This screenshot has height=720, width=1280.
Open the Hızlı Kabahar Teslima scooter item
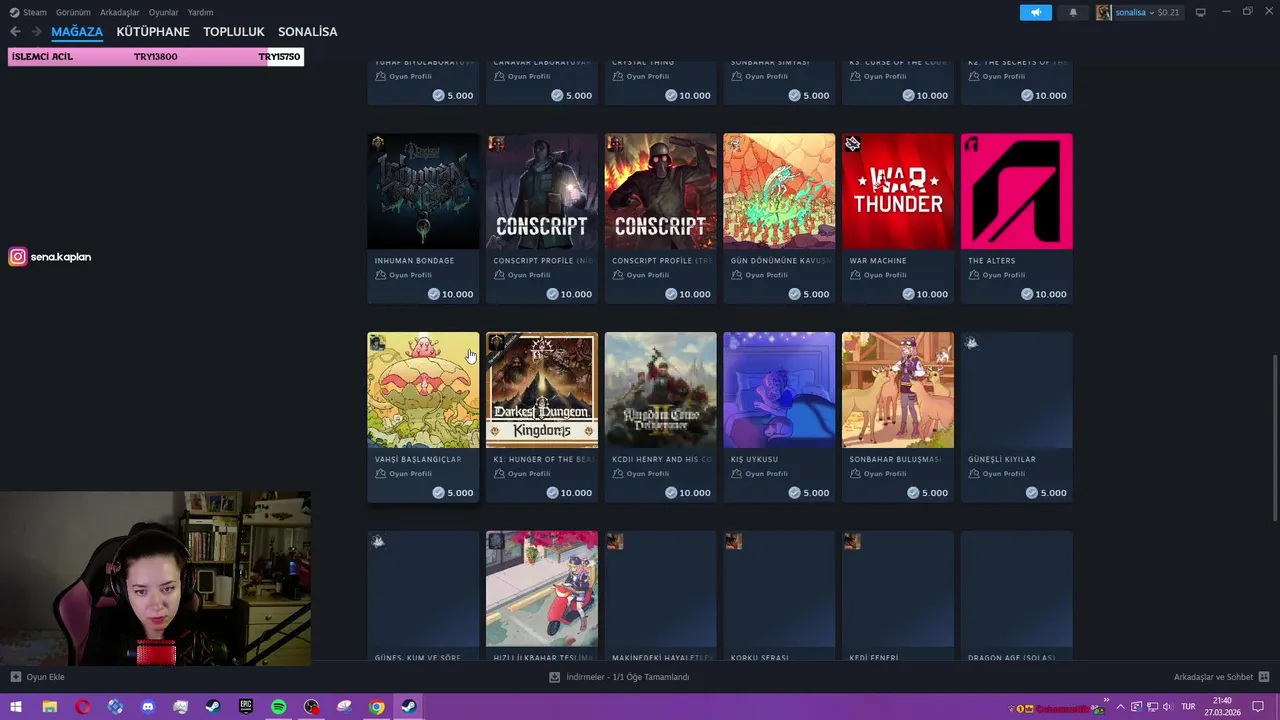542,595
